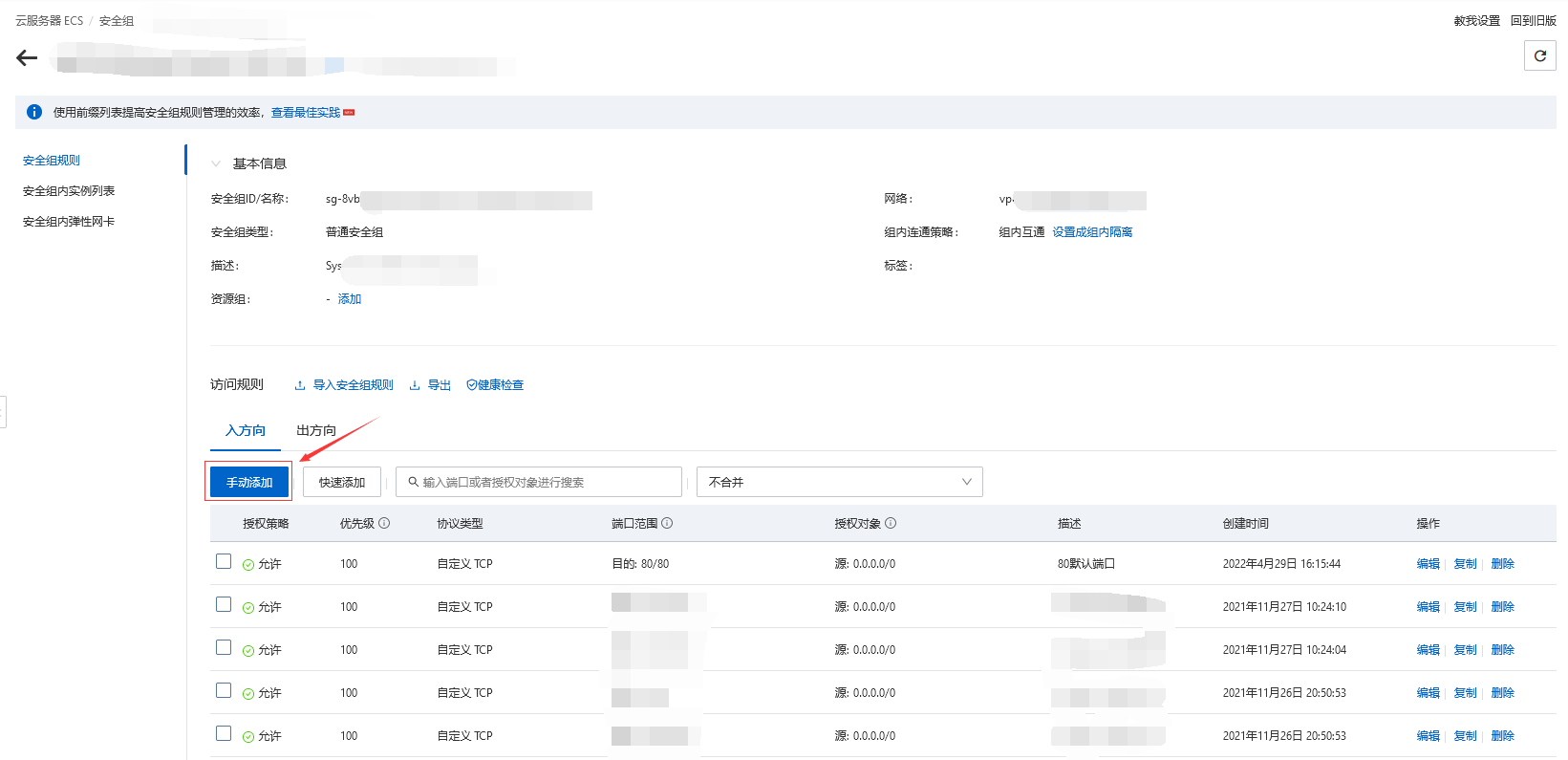The image size is (1568, 760).
Task: Click the 协议类型 column header
Action: (x=461, y=524)
